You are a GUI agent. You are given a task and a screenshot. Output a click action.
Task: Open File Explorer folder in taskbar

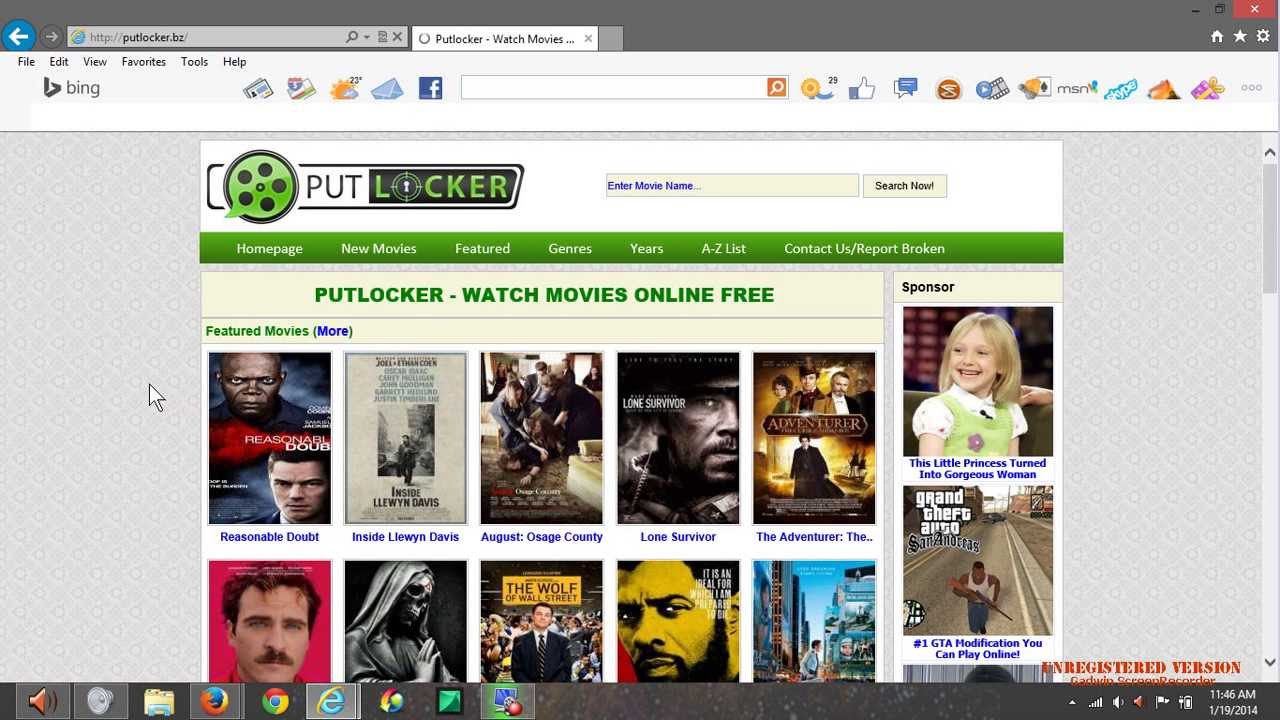coord(158,701)
